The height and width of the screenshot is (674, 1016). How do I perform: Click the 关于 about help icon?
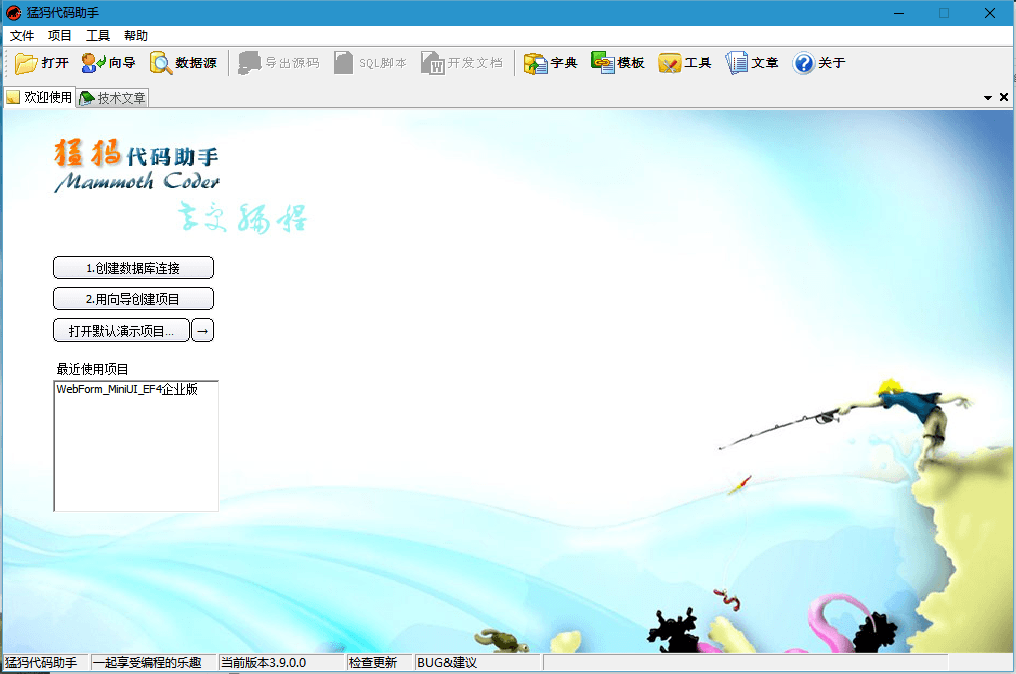[804, 63]
